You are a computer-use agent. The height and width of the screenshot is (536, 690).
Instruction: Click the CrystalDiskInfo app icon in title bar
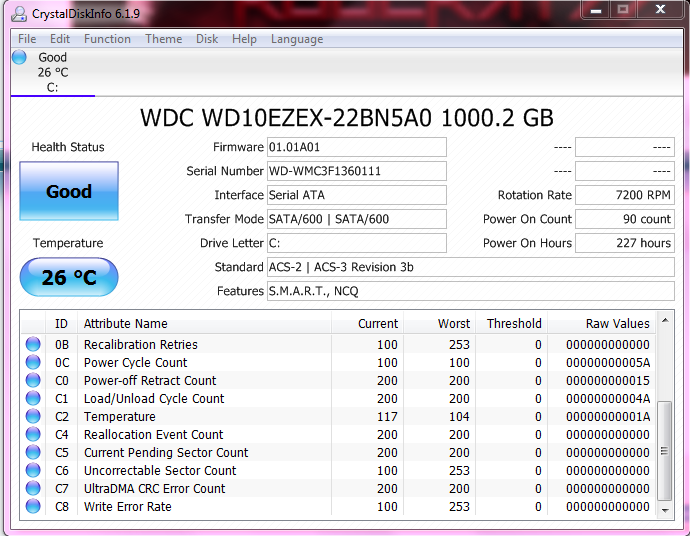[19, 14]
